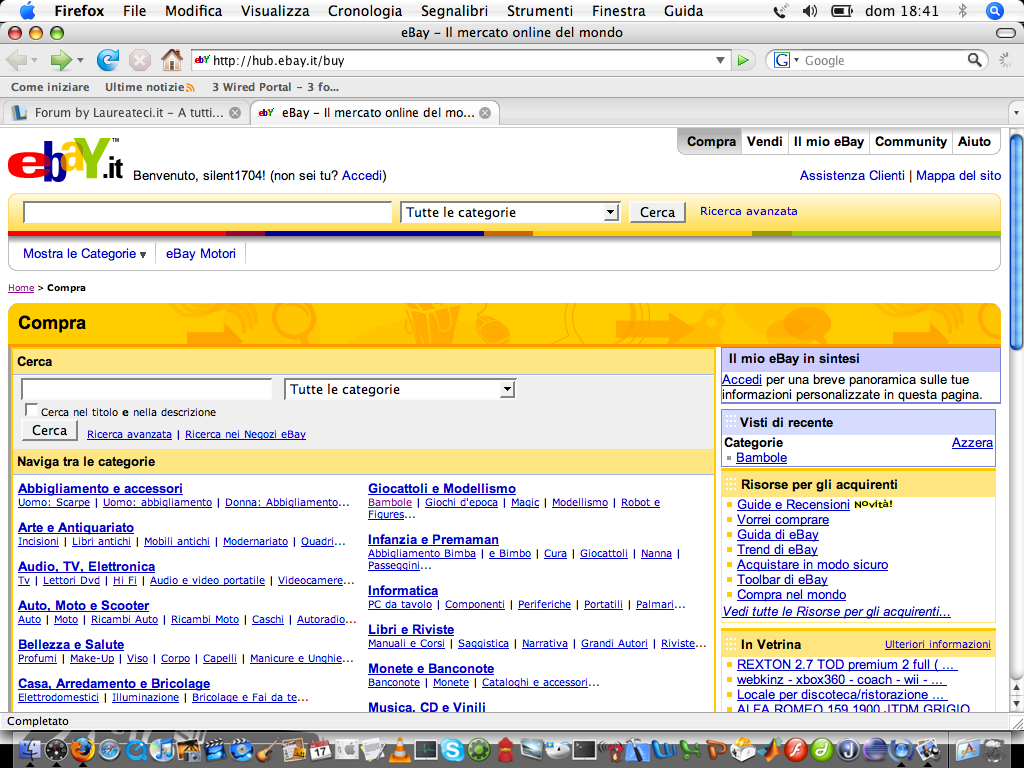
Task: Open URL bar history dropdown arrow
Action: [720, 60]
